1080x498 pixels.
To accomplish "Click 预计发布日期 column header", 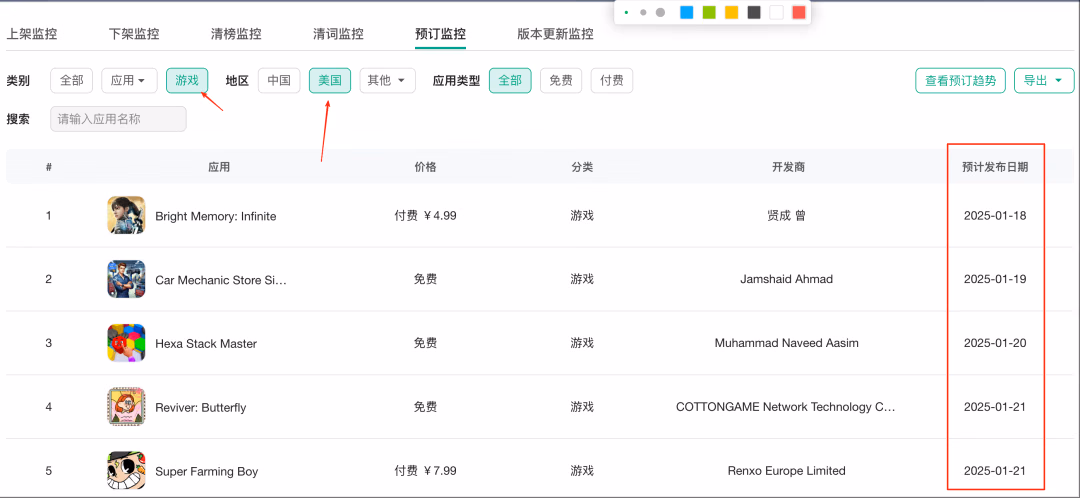I will (995, 167).
